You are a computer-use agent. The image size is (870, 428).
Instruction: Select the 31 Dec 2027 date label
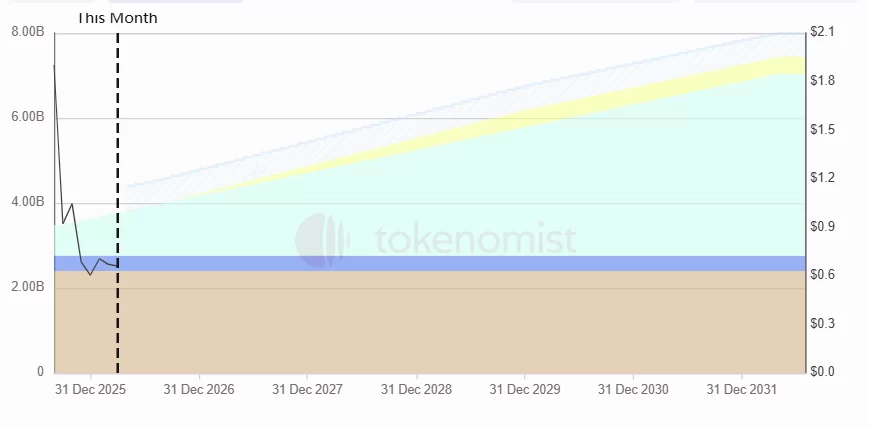pyautogui.click(x=307, y=389)
